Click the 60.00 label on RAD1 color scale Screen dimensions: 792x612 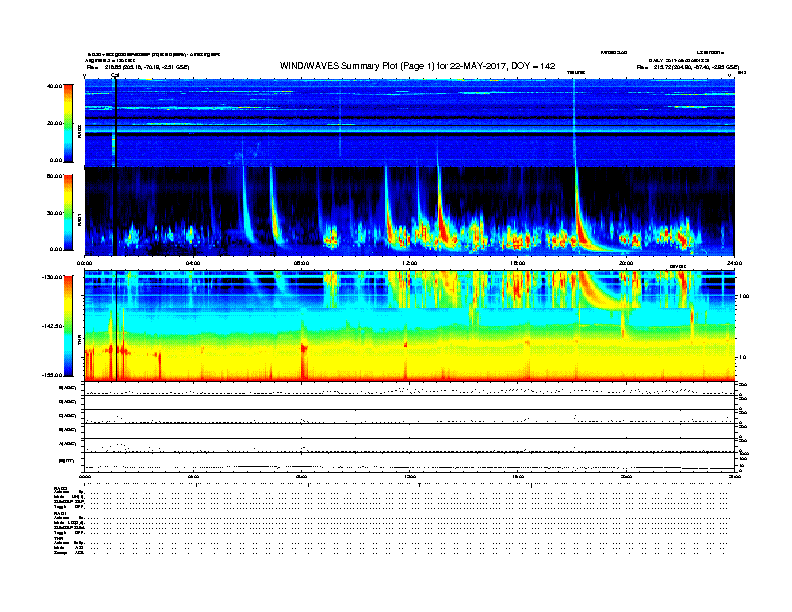[54, 176]
